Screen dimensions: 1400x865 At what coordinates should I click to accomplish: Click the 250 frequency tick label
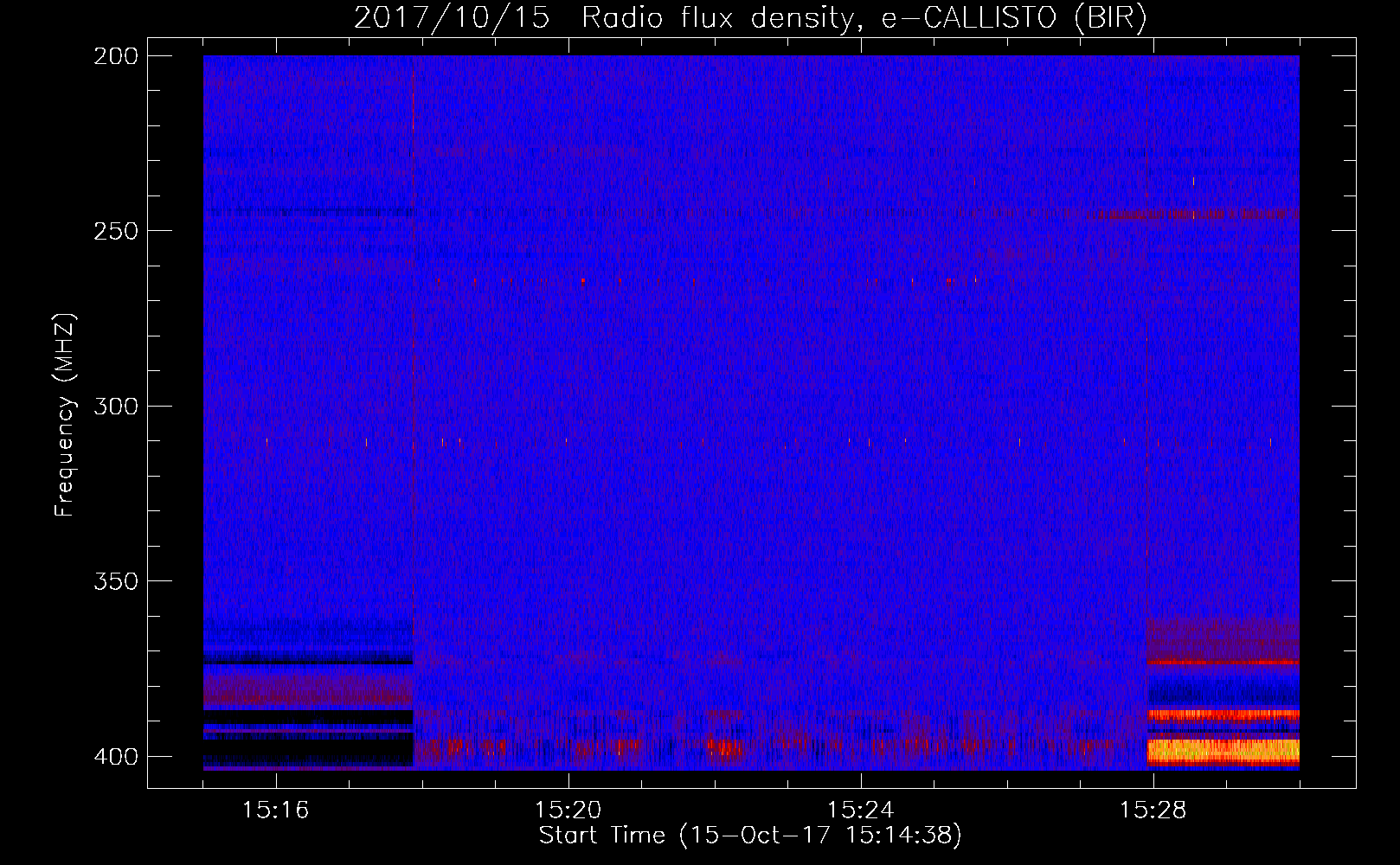(115, 231)
